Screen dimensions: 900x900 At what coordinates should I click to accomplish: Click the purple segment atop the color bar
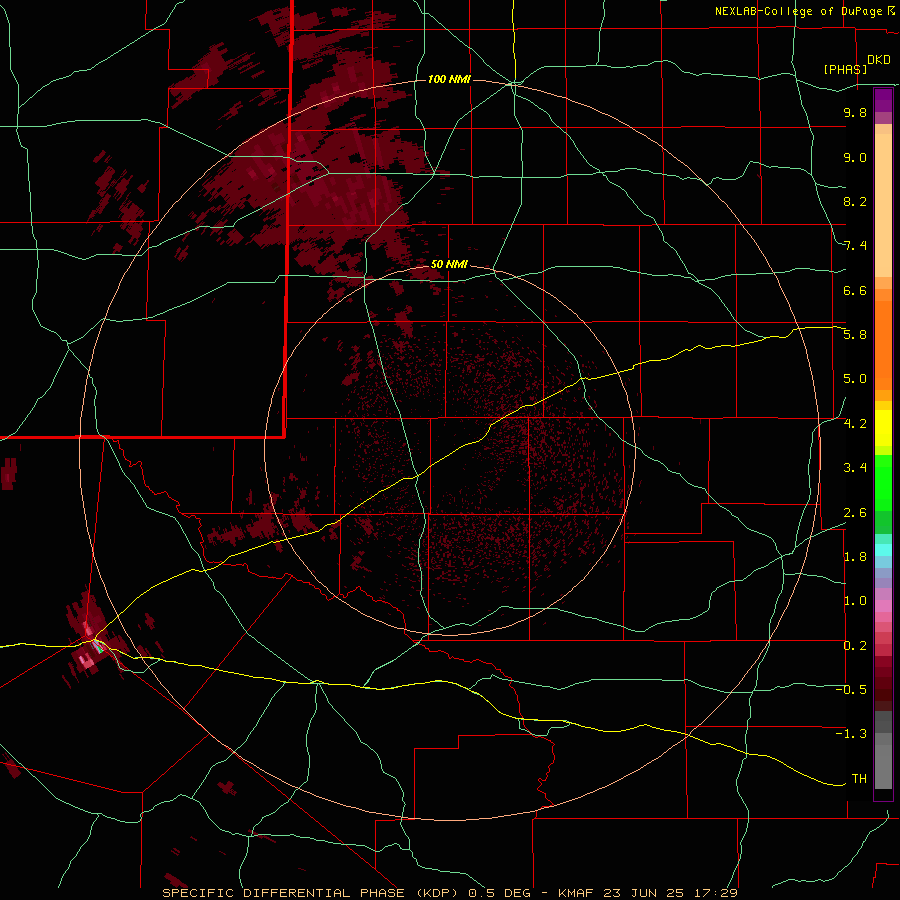883,100
